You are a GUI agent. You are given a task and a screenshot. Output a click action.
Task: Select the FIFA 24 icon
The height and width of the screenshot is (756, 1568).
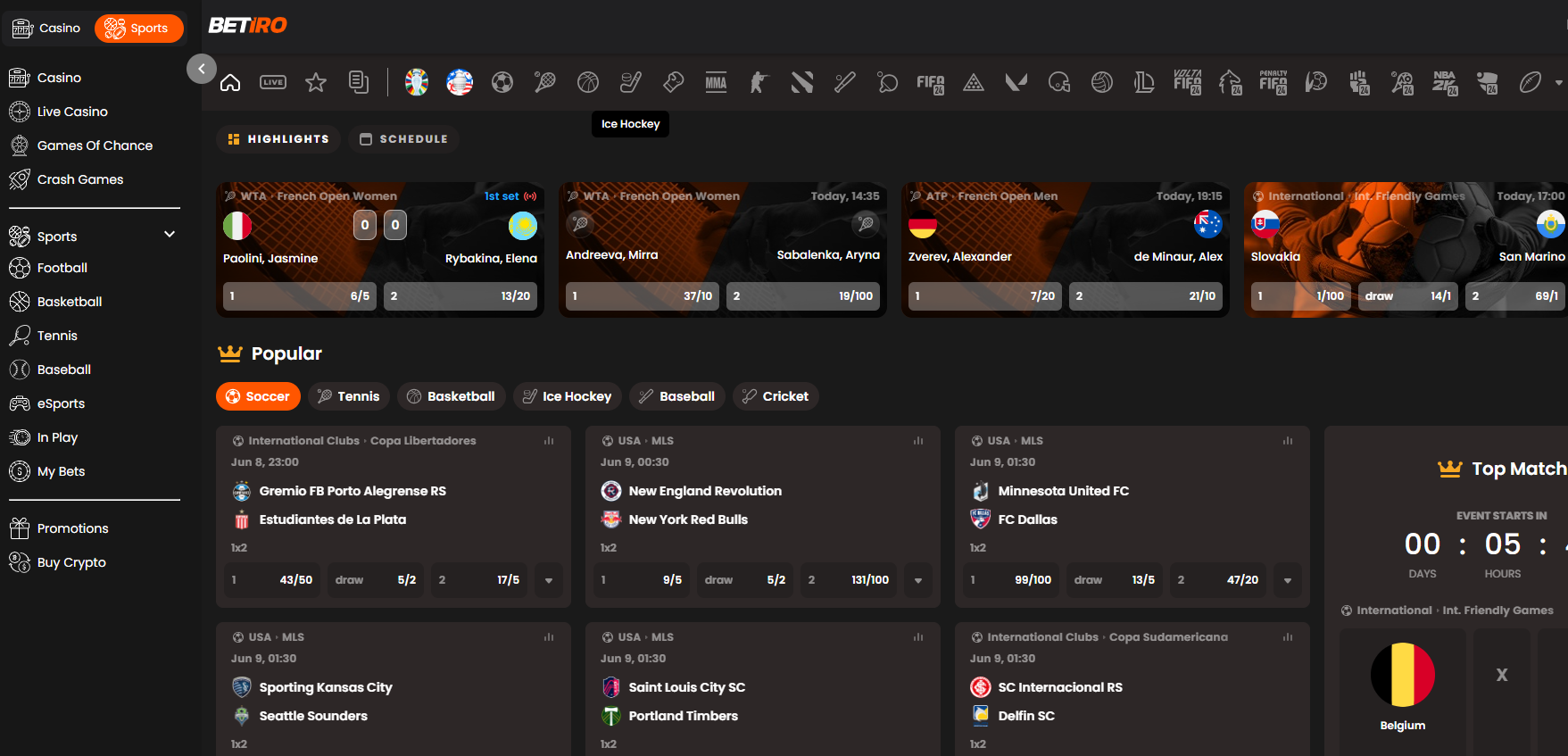(x=931, y=83)
